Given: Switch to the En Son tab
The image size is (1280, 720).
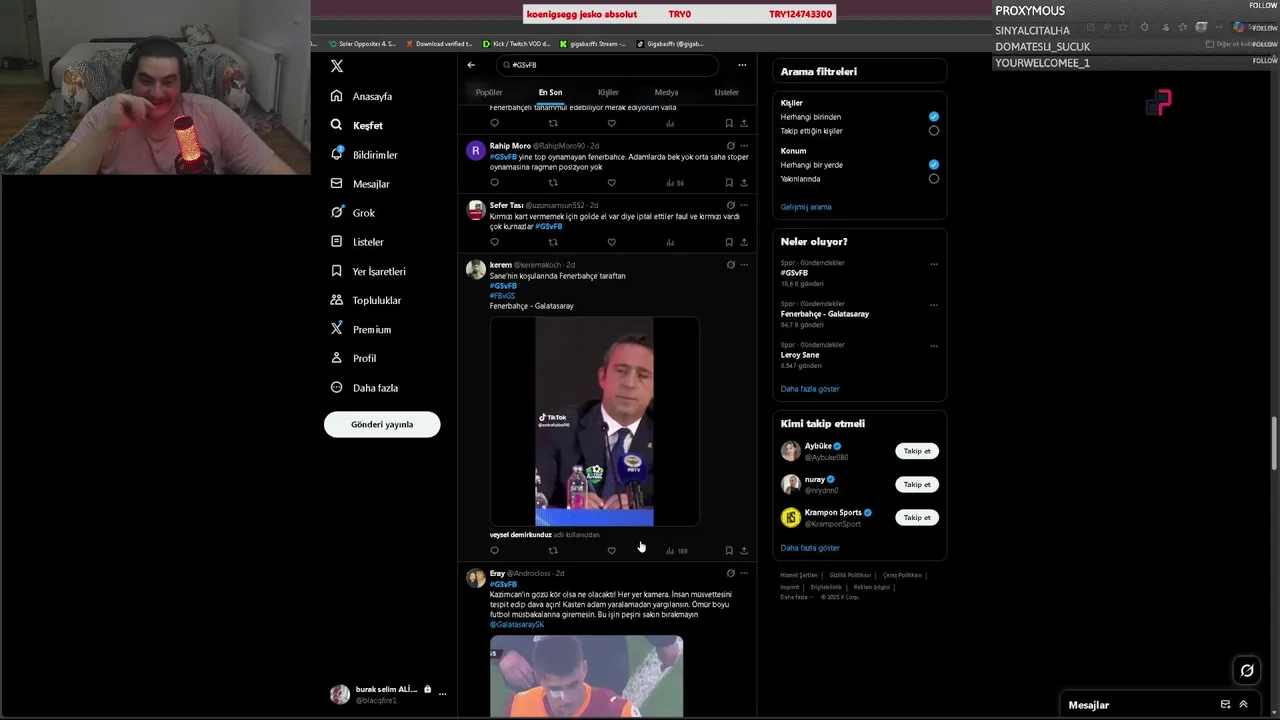Looking at the screenshot, I should [550, 92].
